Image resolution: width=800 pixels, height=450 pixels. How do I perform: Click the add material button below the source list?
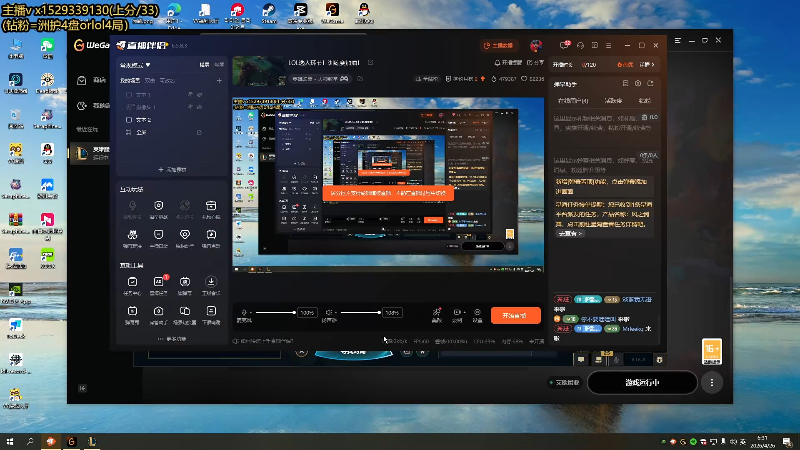click(172, 169)
